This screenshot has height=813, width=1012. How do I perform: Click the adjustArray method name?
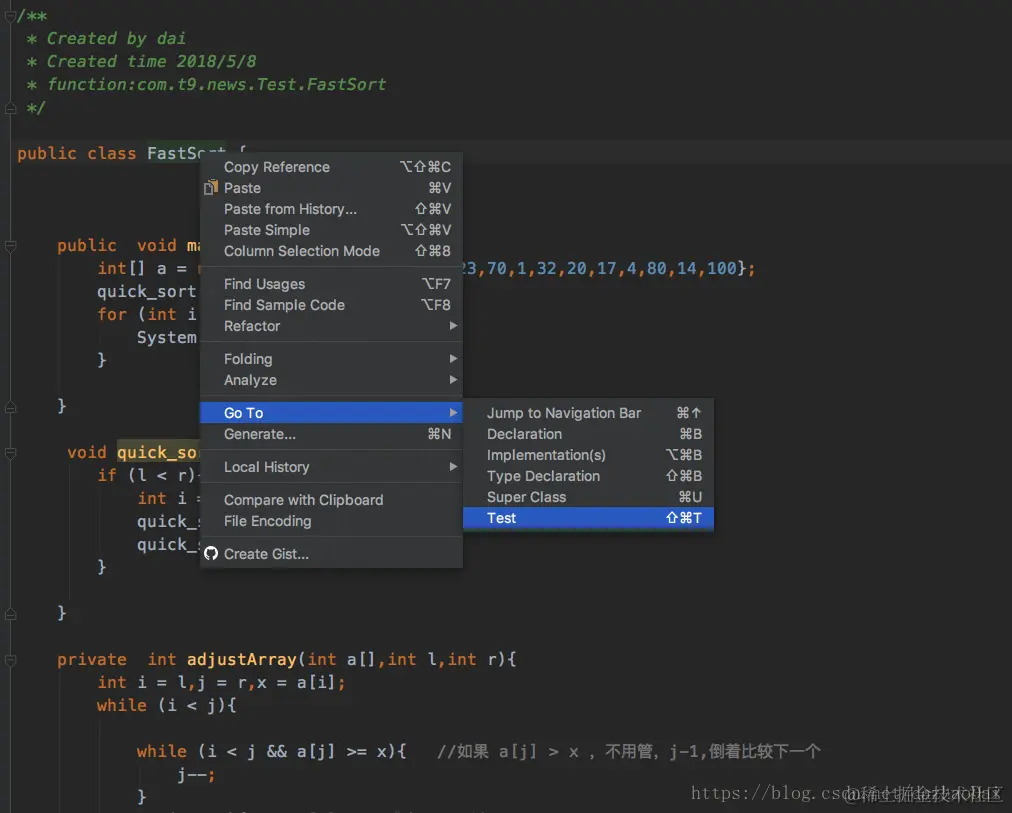coord(241,659)
